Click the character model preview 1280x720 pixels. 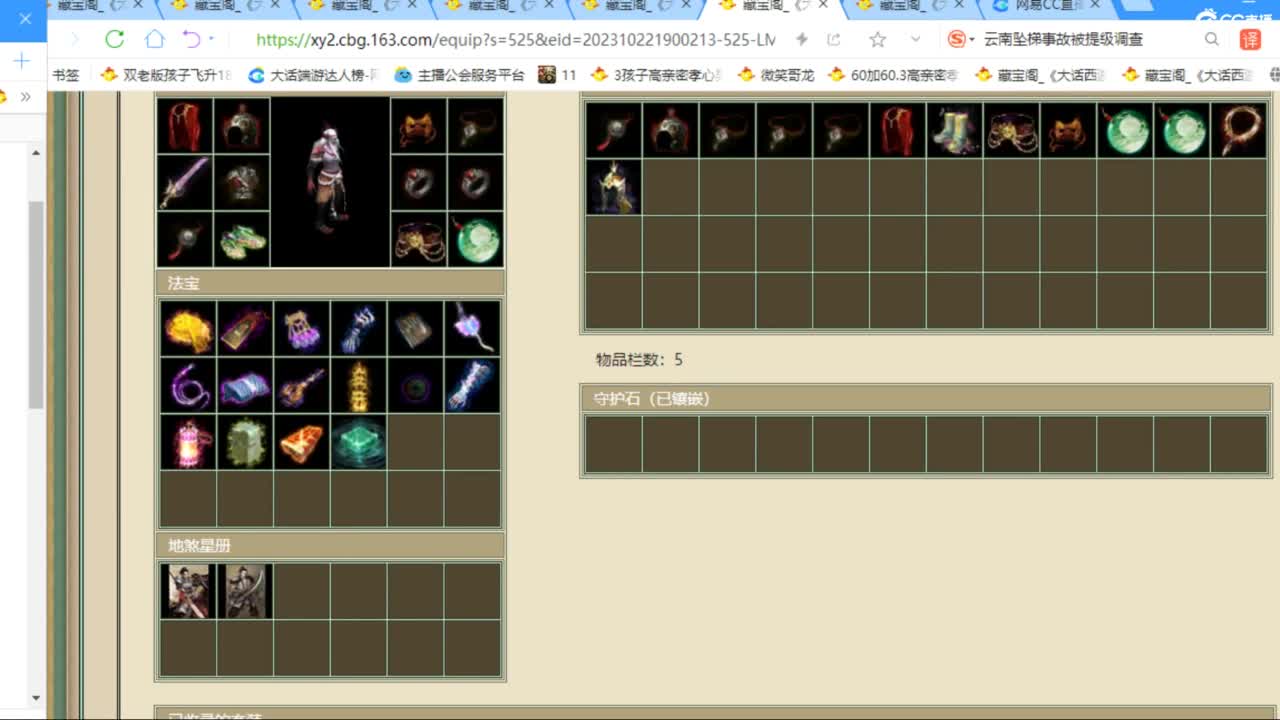pos(330,182)
